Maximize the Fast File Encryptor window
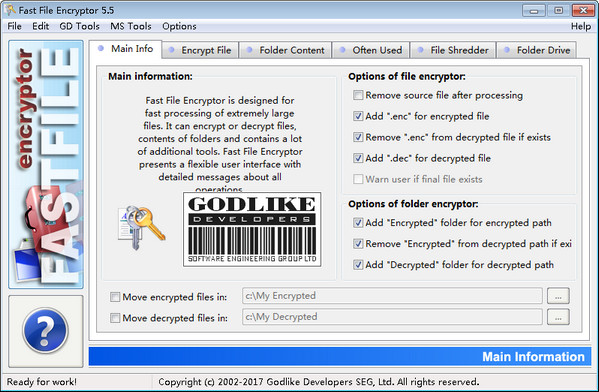 click(x=559, y=10)
